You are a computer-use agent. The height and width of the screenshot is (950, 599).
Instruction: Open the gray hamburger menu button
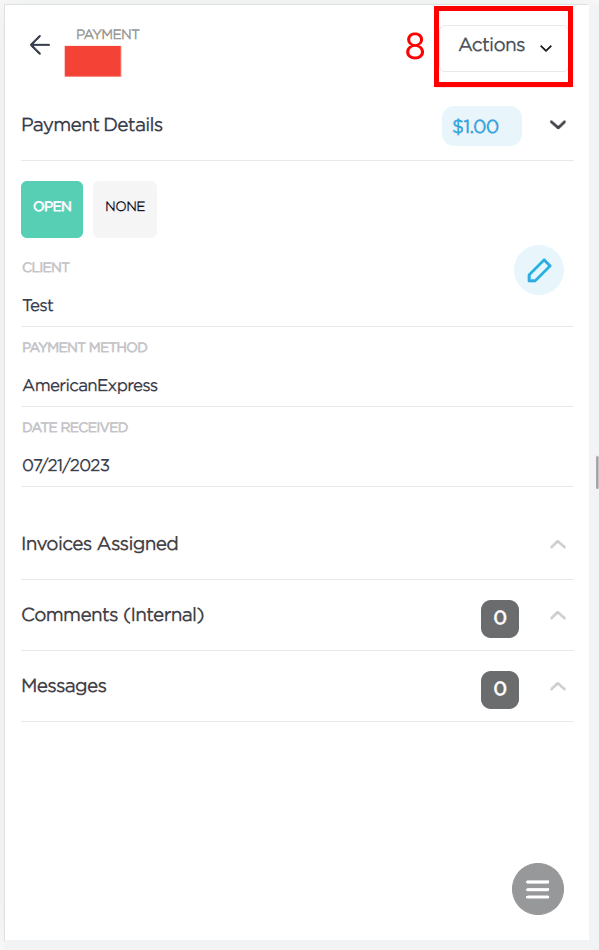pyautogui.click(x=538, y=889)
